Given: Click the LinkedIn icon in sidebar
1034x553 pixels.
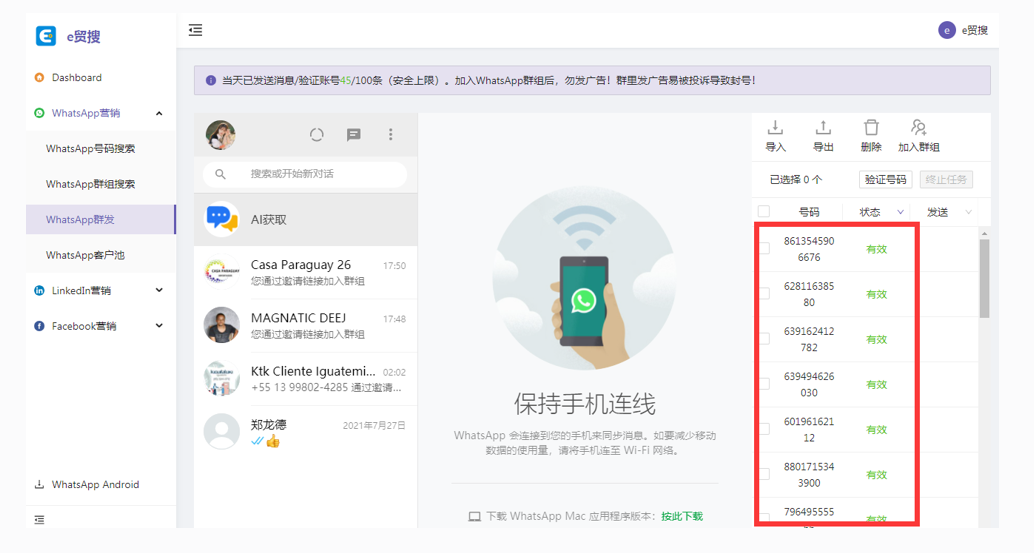Looking at the screenshot, I should pyautogui.click(x=40, y=291).
